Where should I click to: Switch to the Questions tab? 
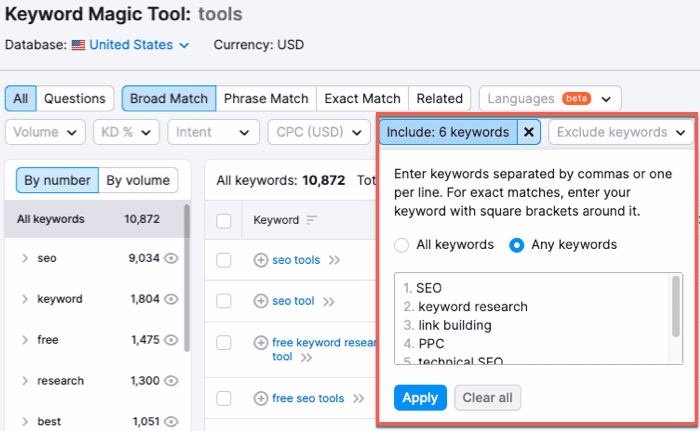click(x=75, y=99)
